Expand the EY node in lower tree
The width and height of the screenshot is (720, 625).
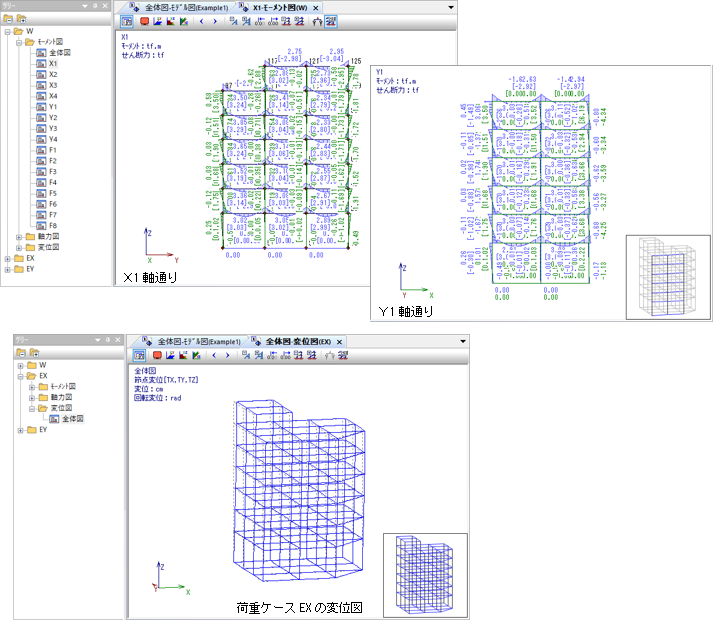pyautogui.click(x=20, y=430)
